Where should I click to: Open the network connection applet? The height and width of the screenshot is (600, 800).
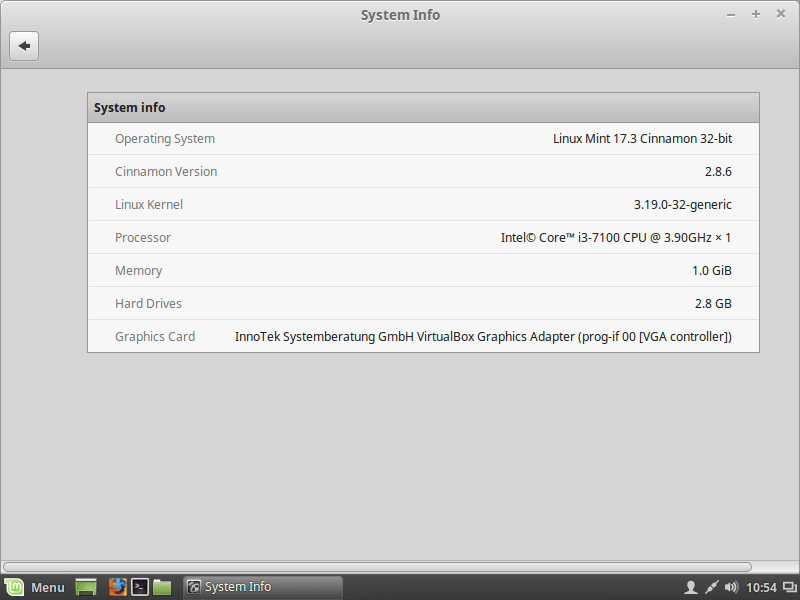[x=711, y=588]
